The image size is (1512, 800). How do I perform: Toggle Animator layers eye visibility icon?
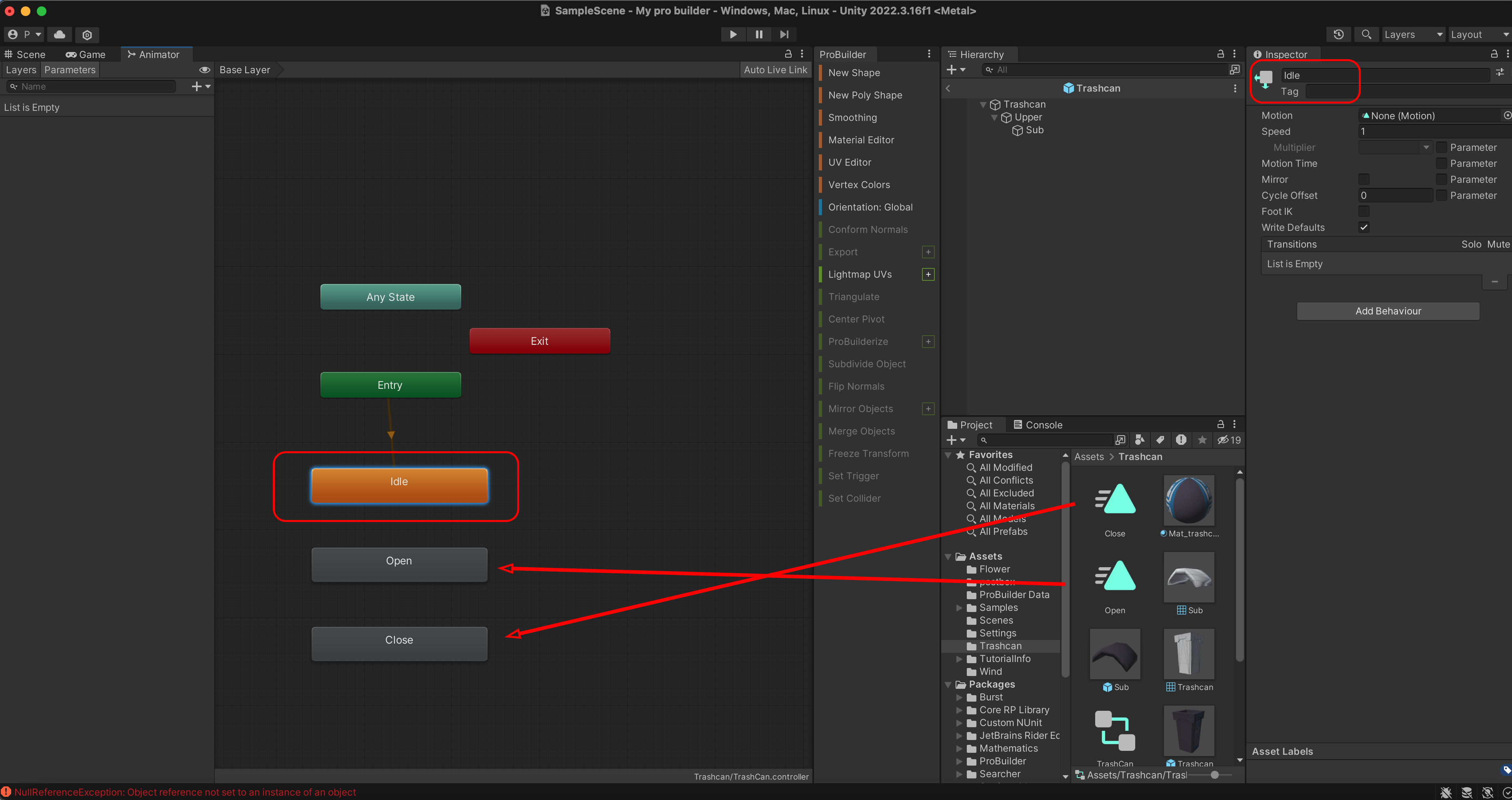click(204, 70)
